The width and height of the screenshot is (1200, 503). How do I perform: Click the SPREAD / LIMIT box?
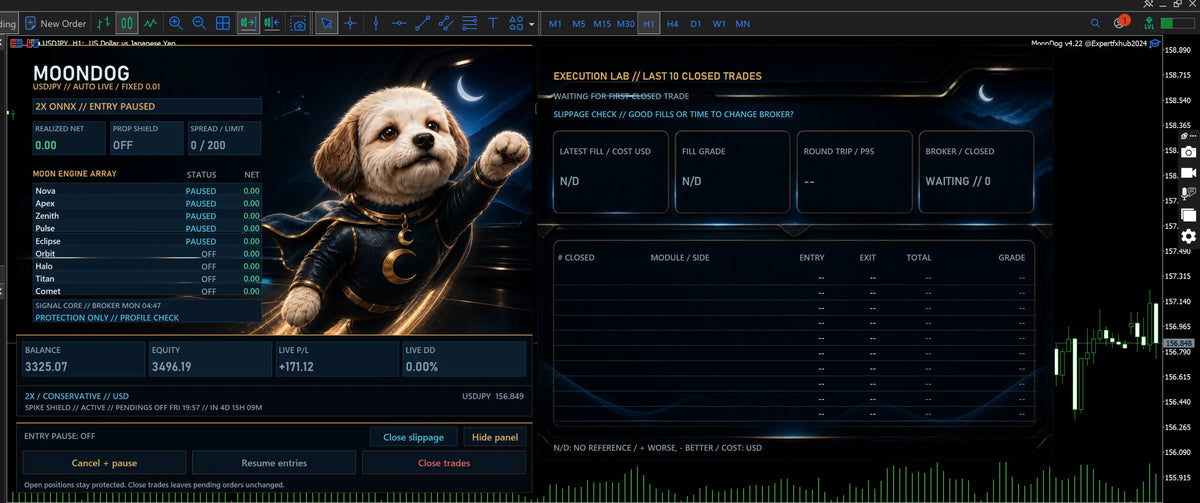click(224, 138)
